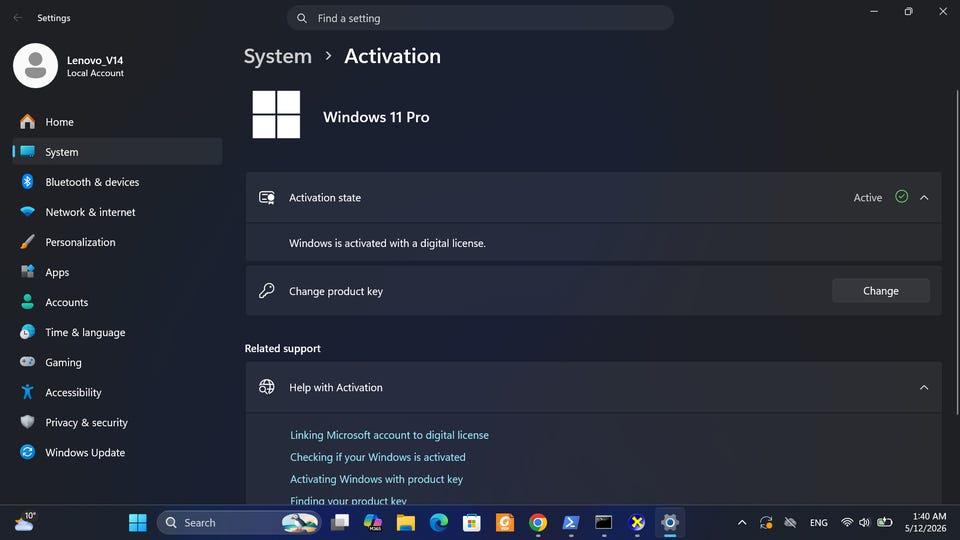Launch Microsoft 365 Copilot from taskbar

click(x=373, y=523)
